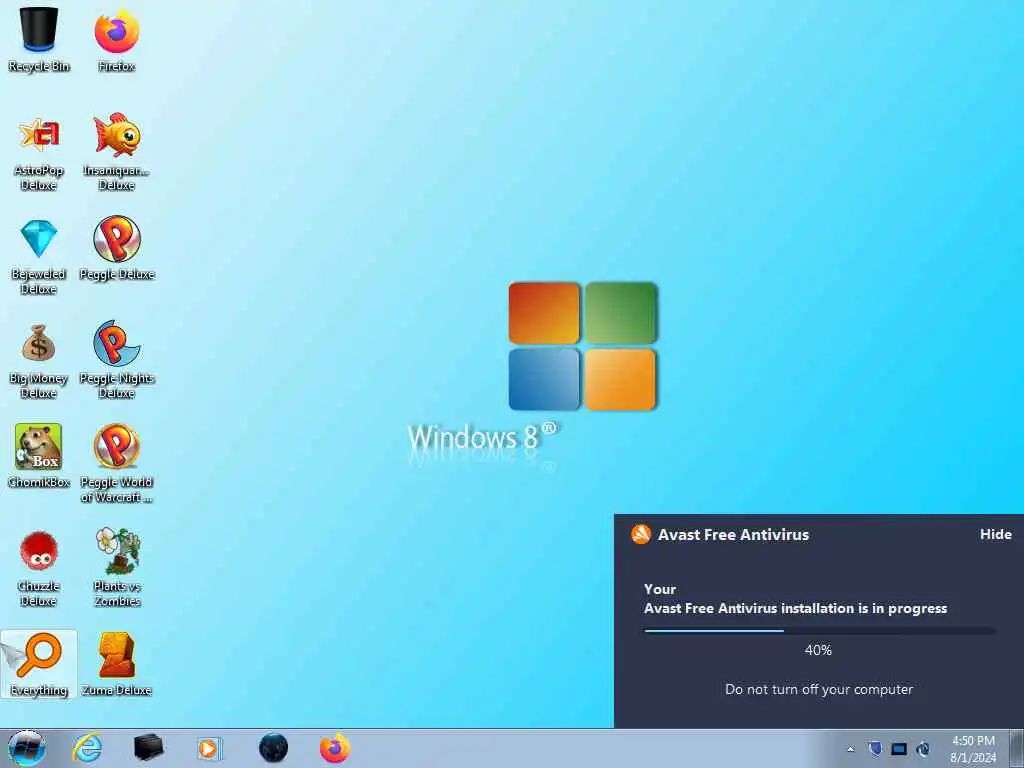Click the circular tray icon beside the clock
Image resolution: width=1024 pixels, height=768 pixels.
coord(923,749)
